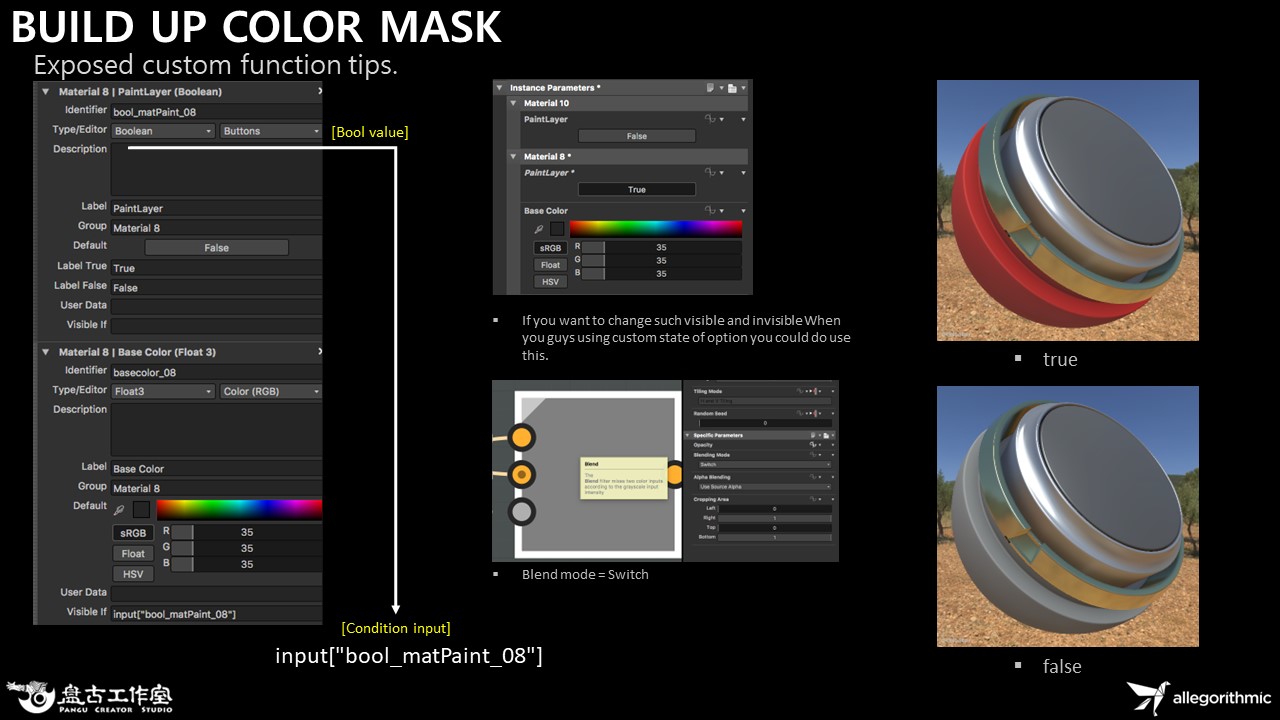Screen dimensions: 1280x720
Task: Click the allegorithmic logo
Action: (1198, 697)
